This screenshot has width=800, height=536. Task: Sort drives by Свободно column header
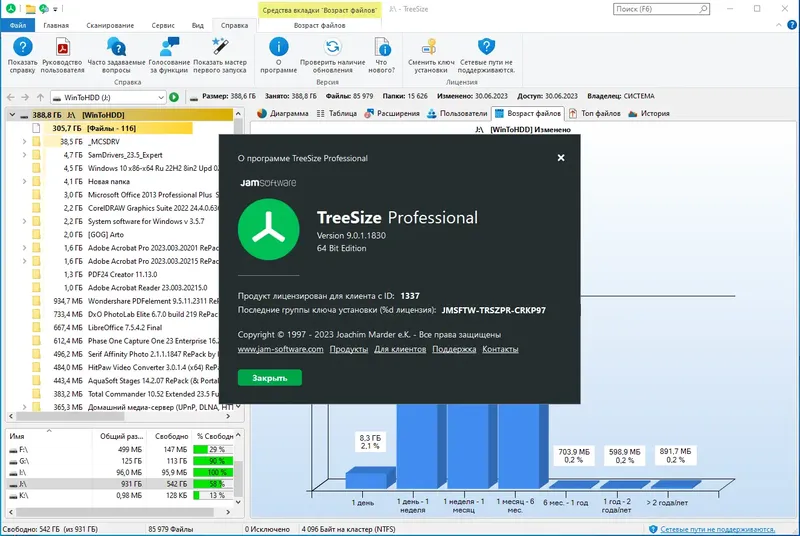point(169,436)
